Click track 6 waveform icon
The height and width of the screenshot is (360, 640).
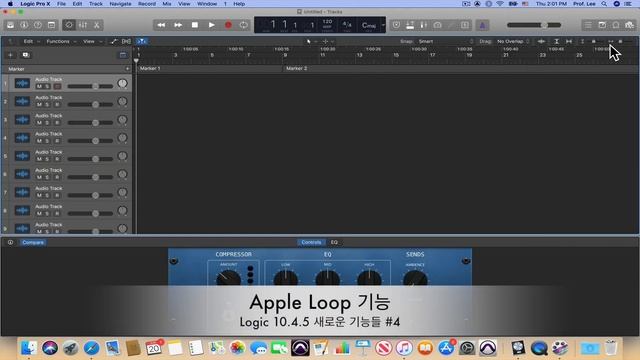coord(22,174)
